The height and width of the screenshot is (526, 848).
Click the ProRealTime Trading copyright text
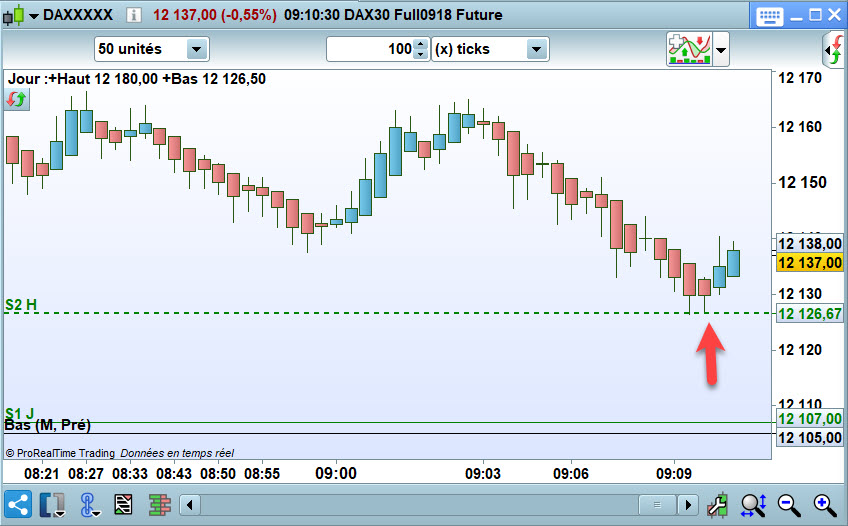120,453
